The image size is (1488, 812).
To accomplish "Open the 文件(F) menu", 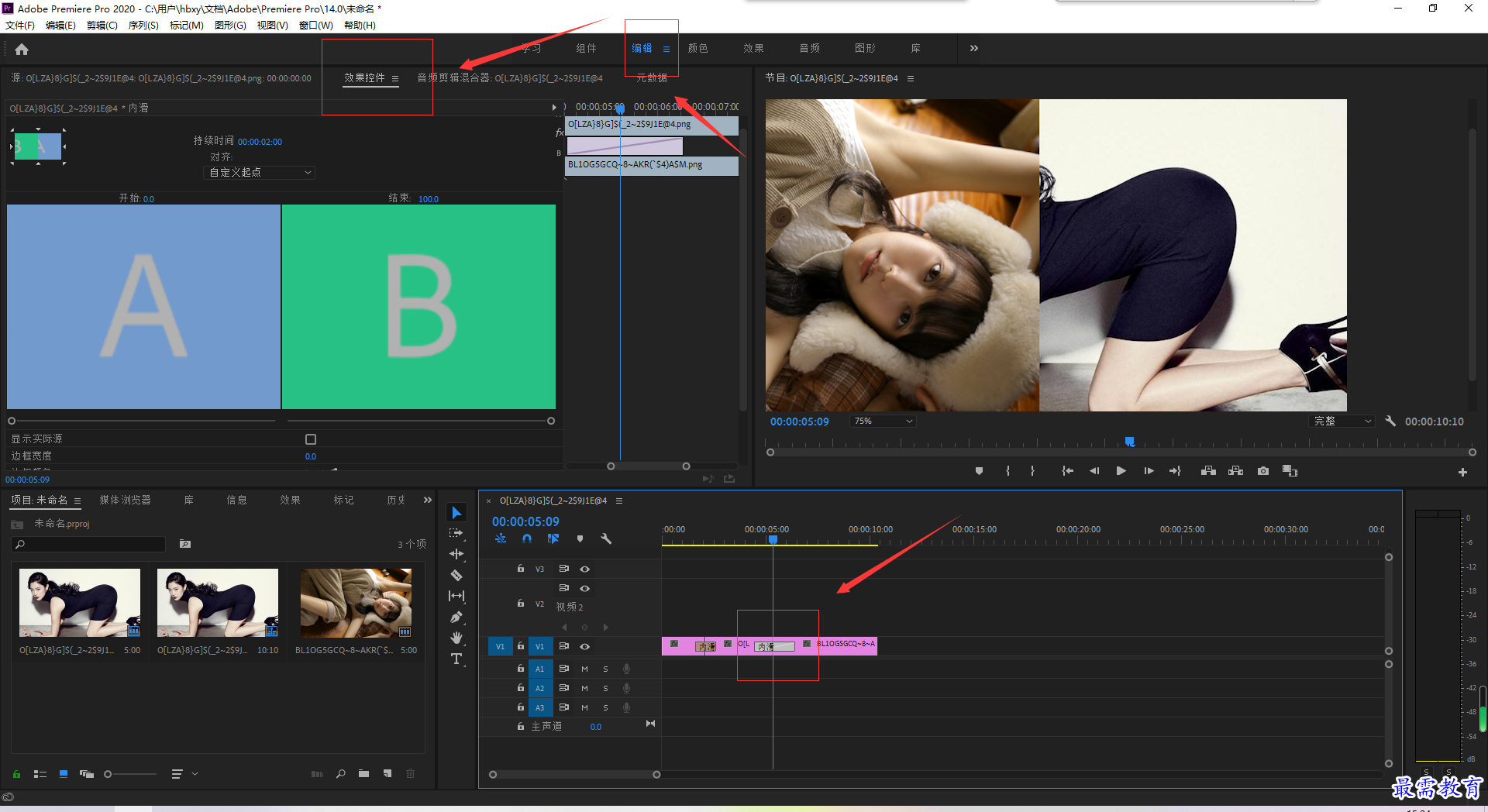I will (20, 25).
